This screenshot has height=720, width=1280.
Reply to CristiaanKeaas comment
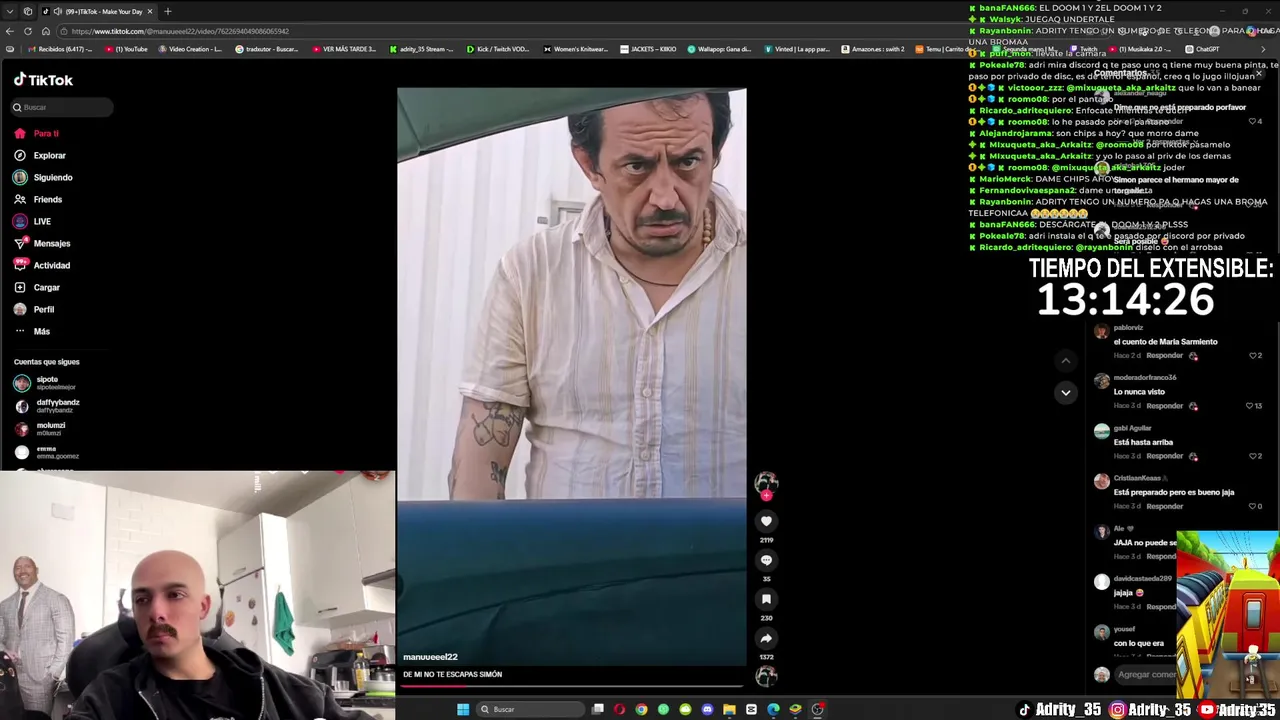(1164, 506)
